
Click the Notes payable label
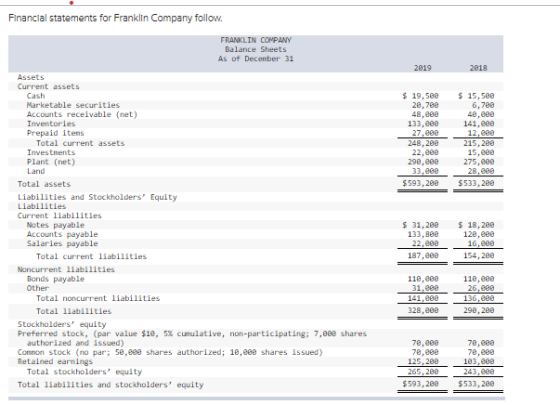pos(55,225)
